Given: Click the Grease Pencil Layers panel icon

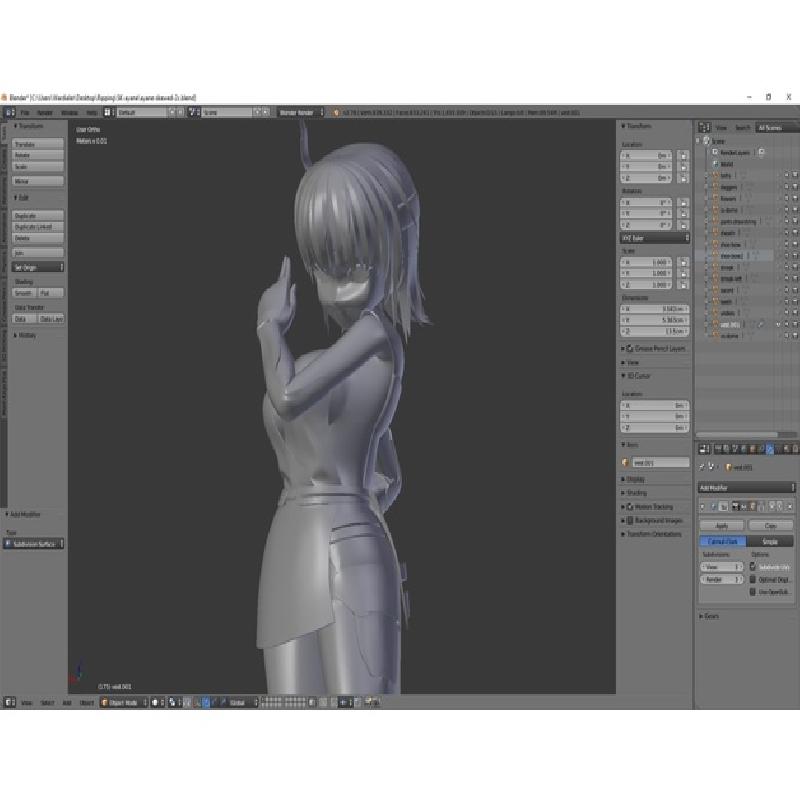Looking at the screenshot, I should click(630, 348).
